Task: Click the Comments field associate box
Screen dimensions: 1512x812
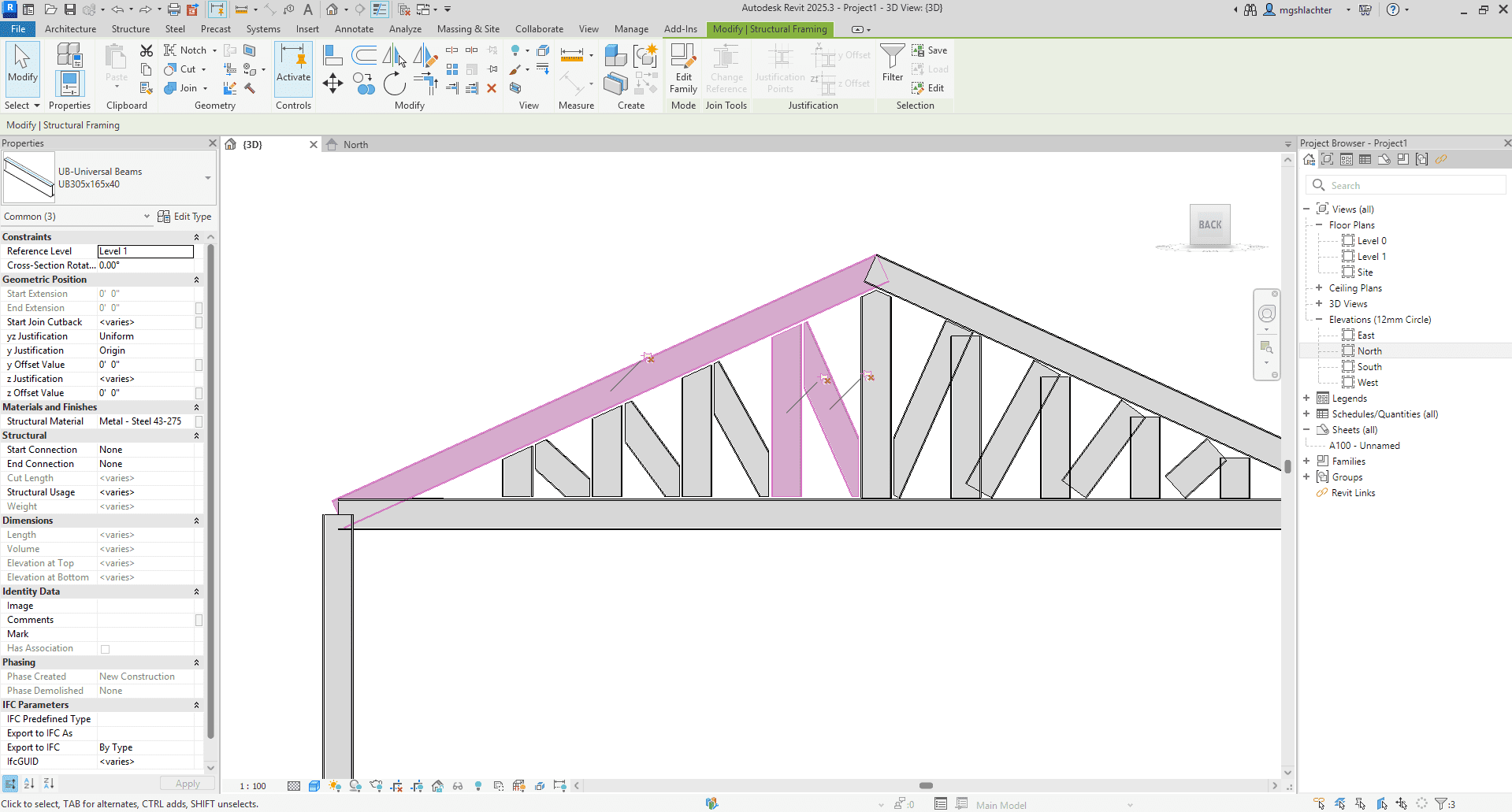Action: click(x=199, y=620)
